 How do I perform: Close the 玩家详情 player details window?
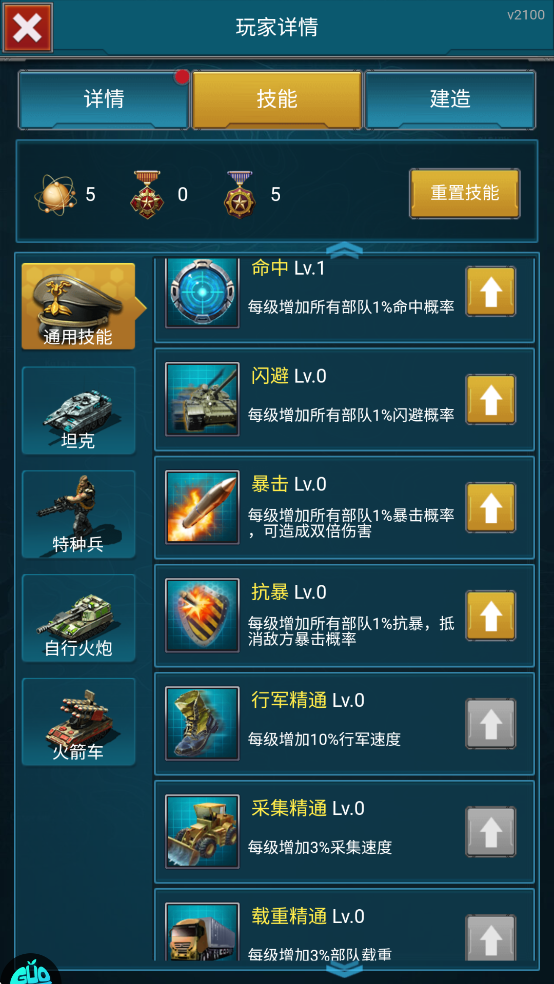[x=27, y=27]
